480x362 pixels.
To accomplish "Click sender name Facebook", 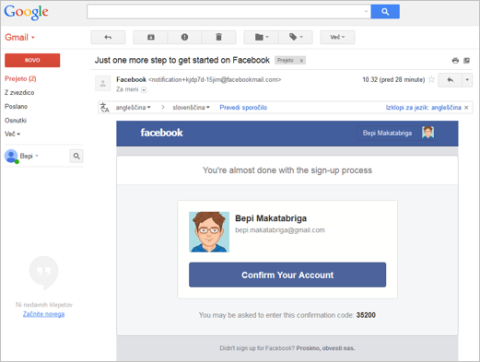I will point(131,80).
